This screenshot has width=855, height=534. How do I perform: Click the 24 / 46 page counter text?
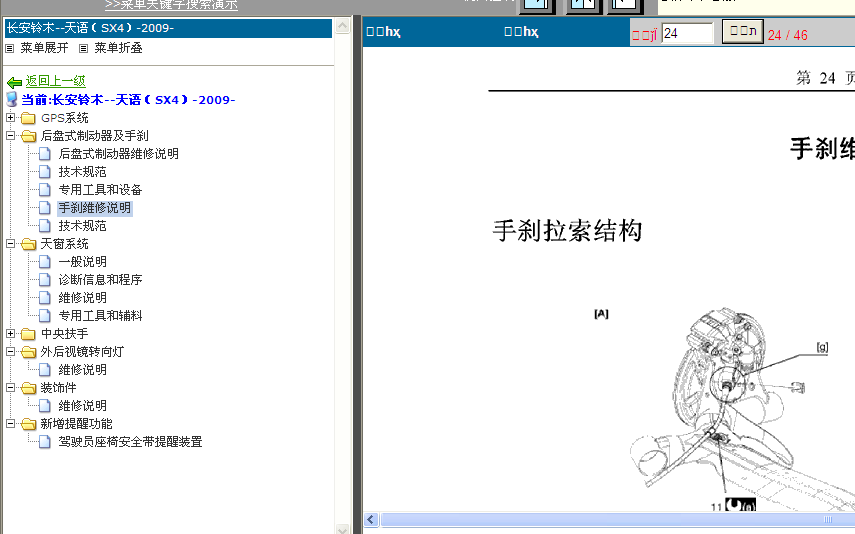[787, 35]
